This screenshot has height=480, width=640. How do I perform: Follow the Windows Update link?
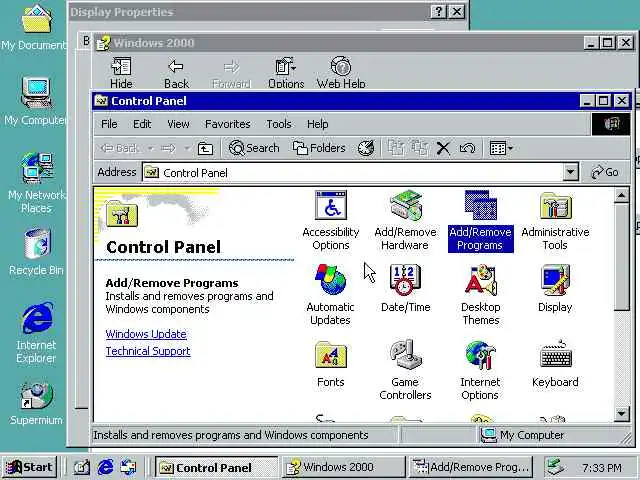pos(146,334)
